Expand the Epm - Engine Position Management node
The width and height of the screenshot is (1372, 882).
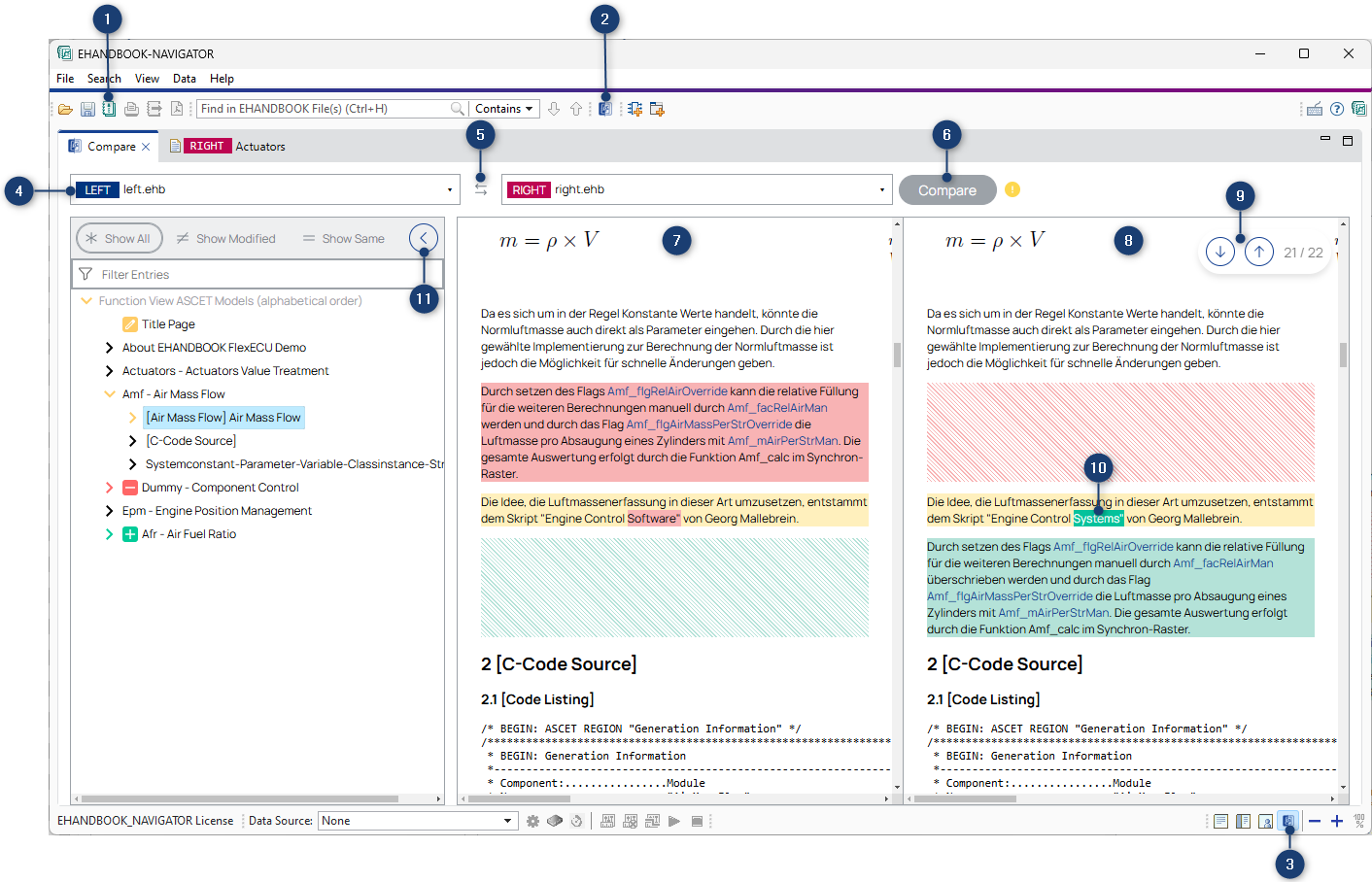coord(109,511)
